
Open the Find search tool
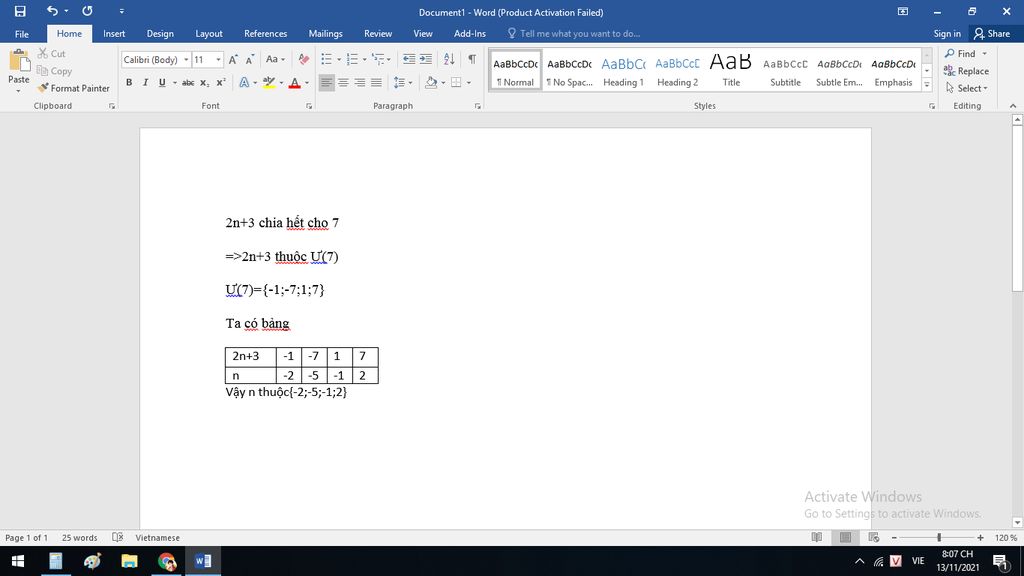click(x=960, y=54)
